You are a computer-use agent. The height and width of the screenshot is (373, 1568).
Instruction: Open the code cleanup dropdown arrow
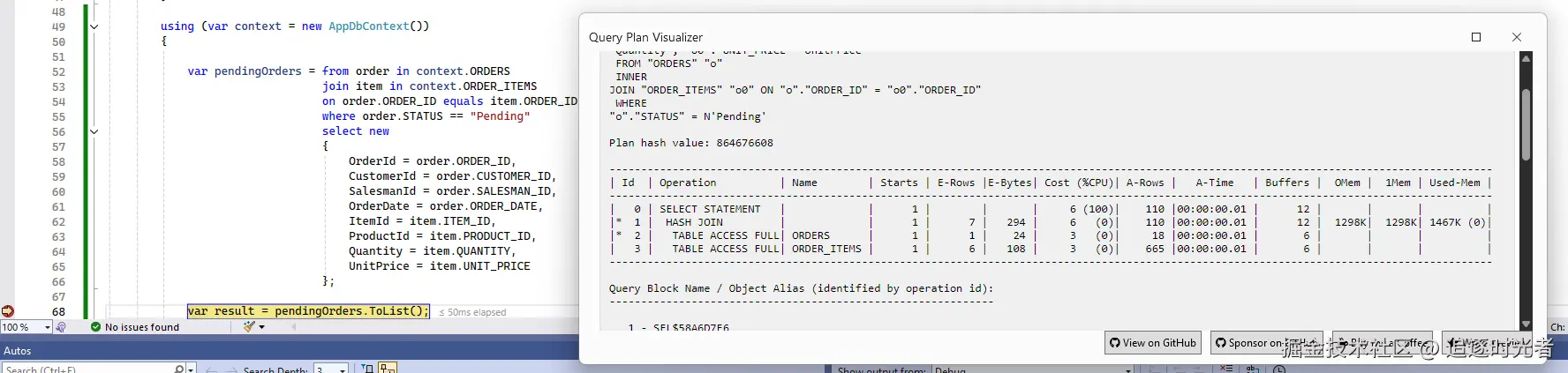pyautogui.click(x=262, y=327)
